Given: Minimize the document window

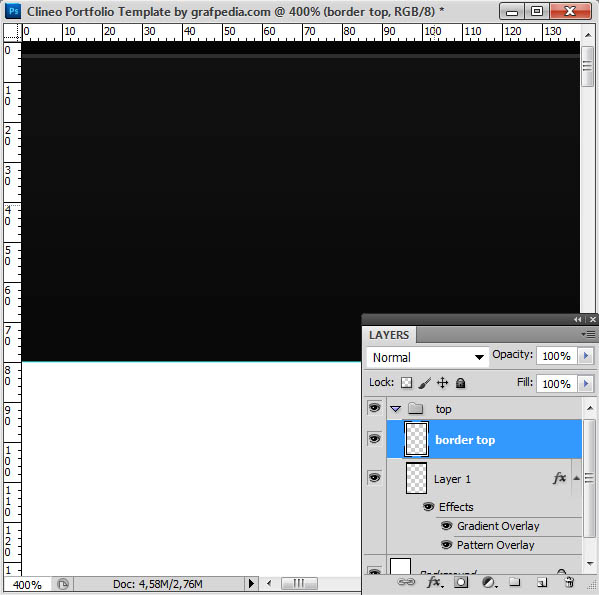Looking at the screenshot, I should [x=512, y=12].
